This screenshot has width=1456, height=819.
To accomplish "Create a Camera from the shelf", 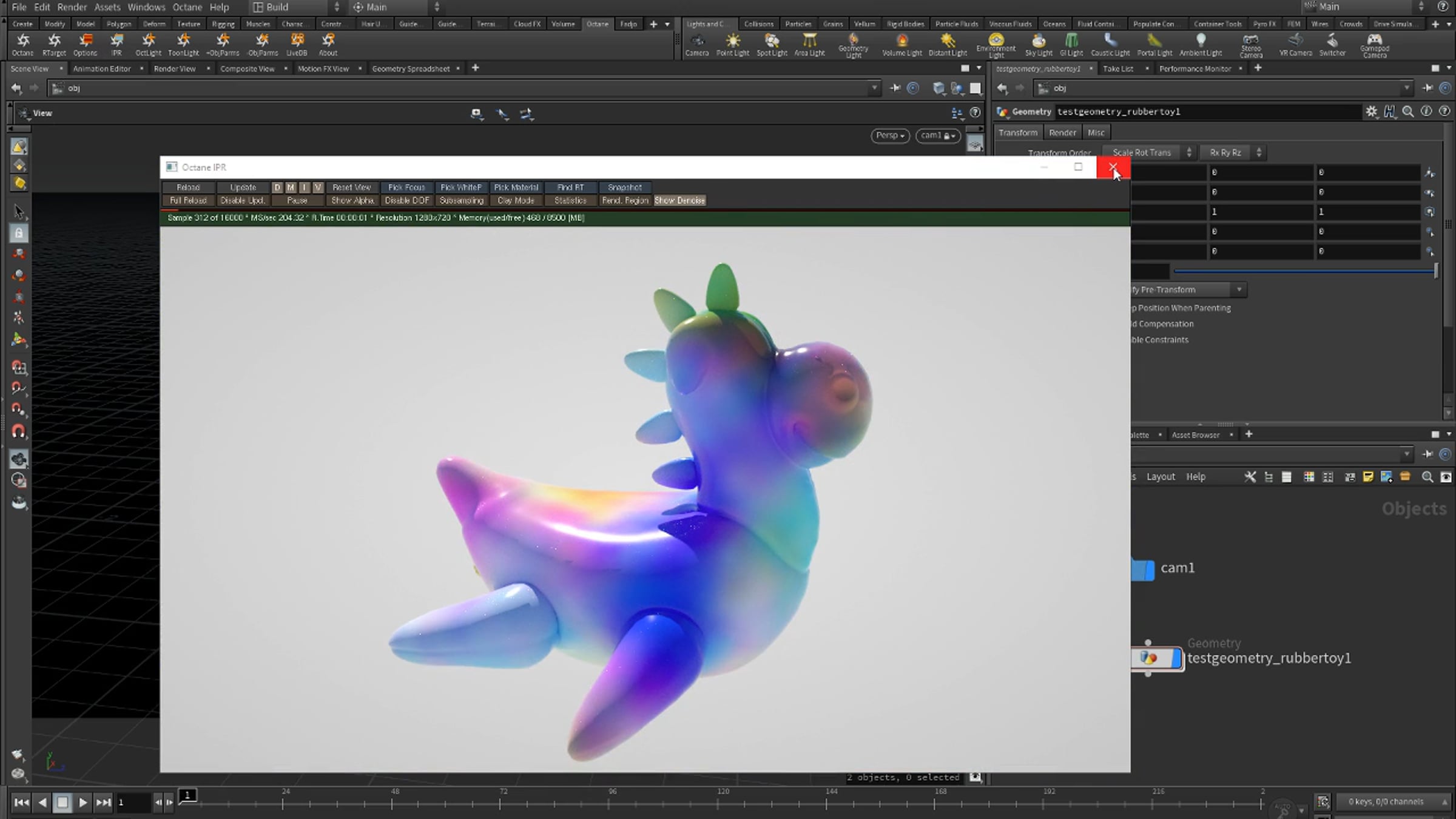I will 697,45.
